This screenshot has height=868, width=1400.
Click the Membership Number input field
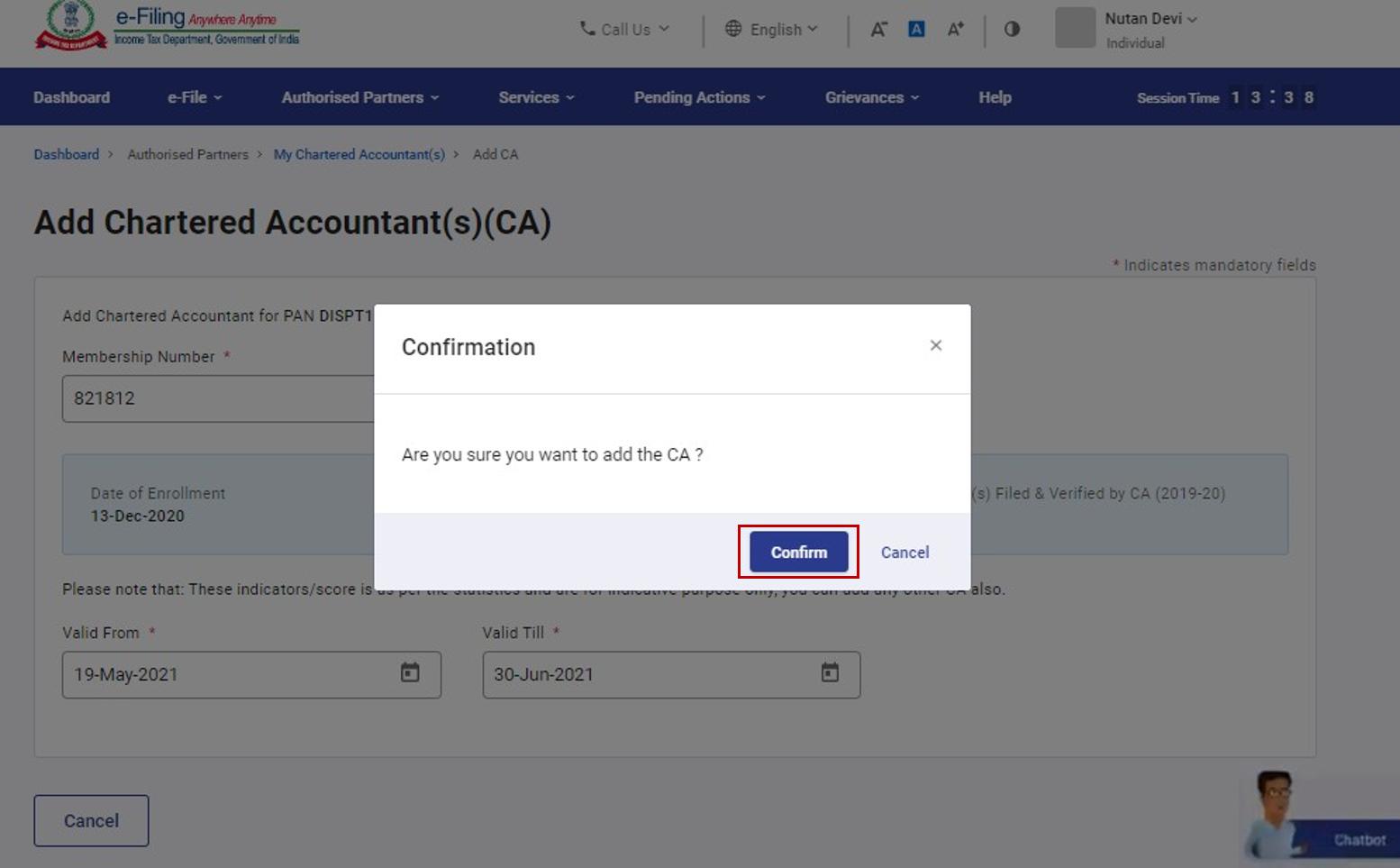pos(217,398)
